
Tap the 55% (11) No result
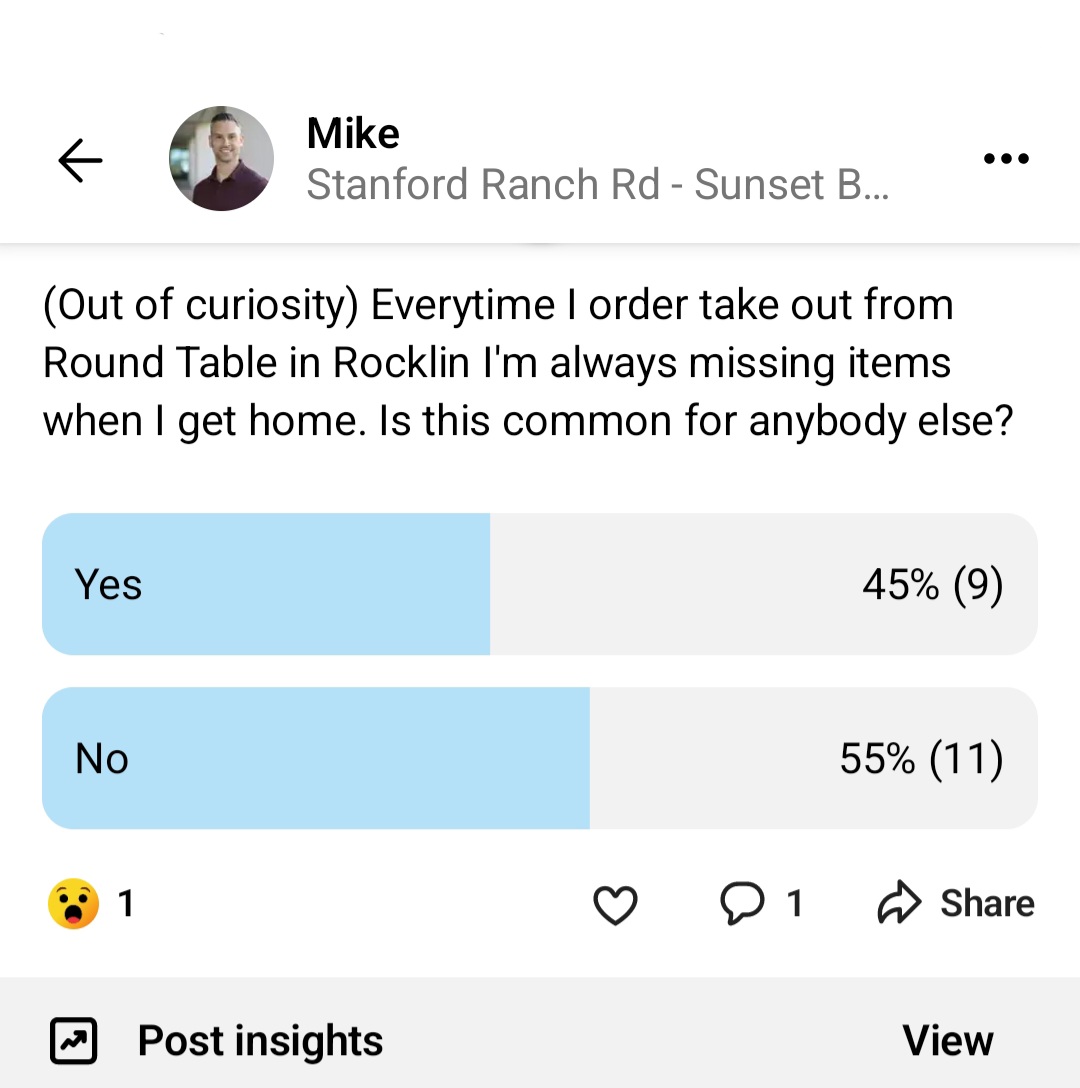tap(921, 759)
